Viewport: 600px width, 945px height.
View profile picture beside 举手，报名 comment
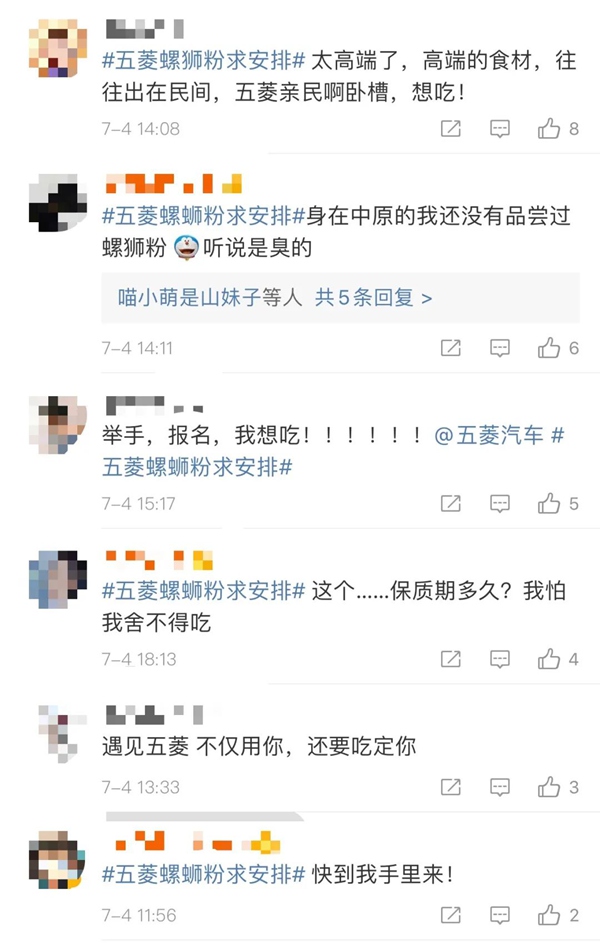[x=58, y=424]
